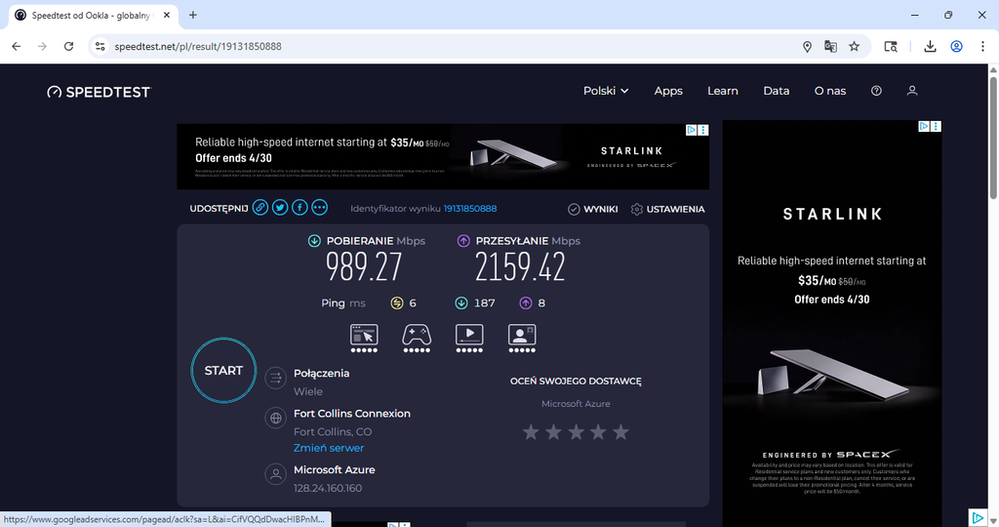Open Chrome profile avatar icon
The width and height of the screenshot is (999, 527).
pyautogui.click(x=956, y=47)
